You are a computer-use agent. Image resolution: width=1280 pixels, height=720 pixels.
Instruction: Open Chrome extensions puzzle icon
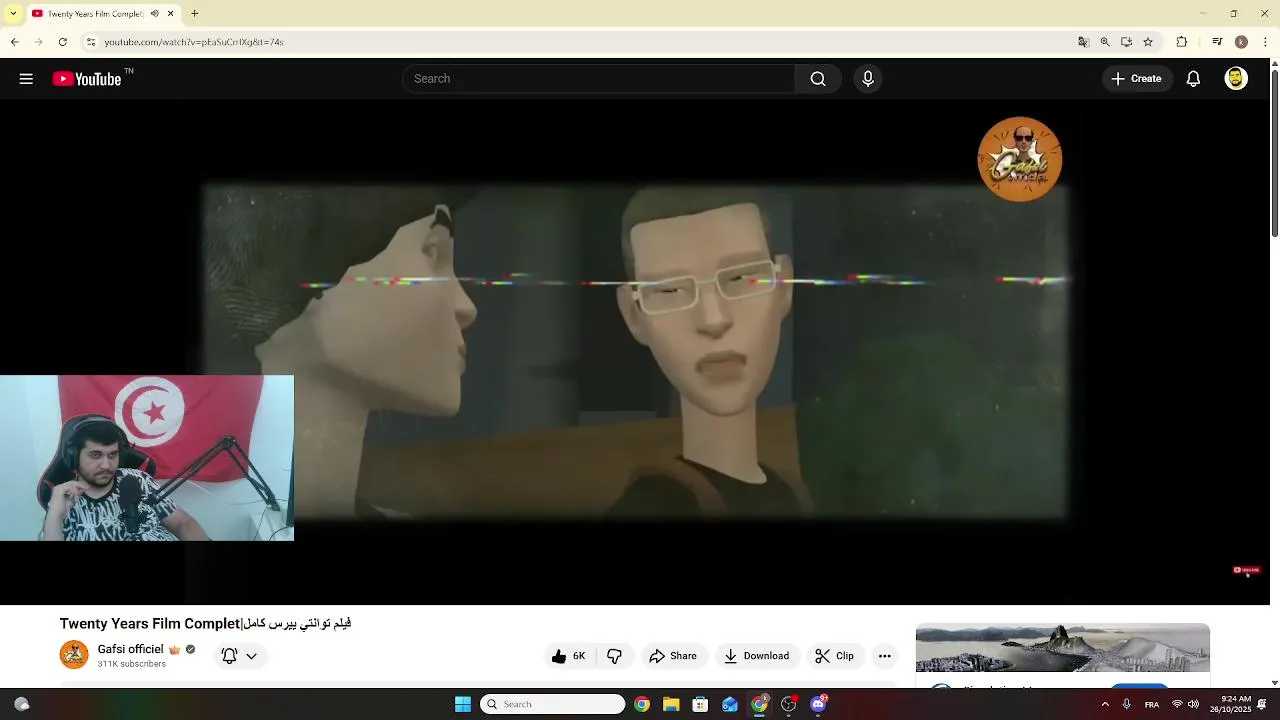pos(1182,42)
